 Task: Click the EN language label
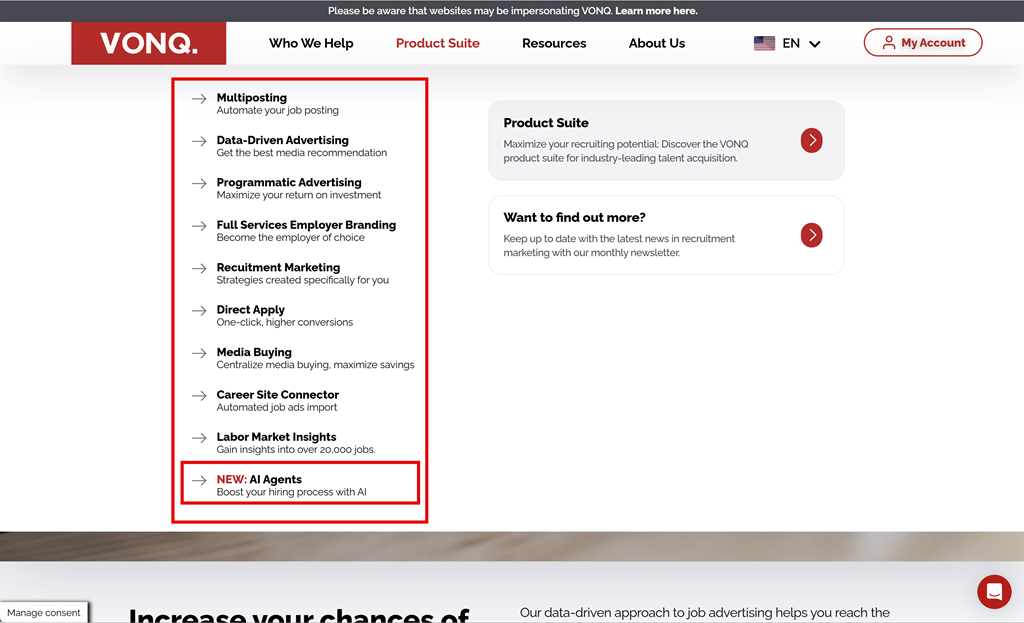[791, 43]
